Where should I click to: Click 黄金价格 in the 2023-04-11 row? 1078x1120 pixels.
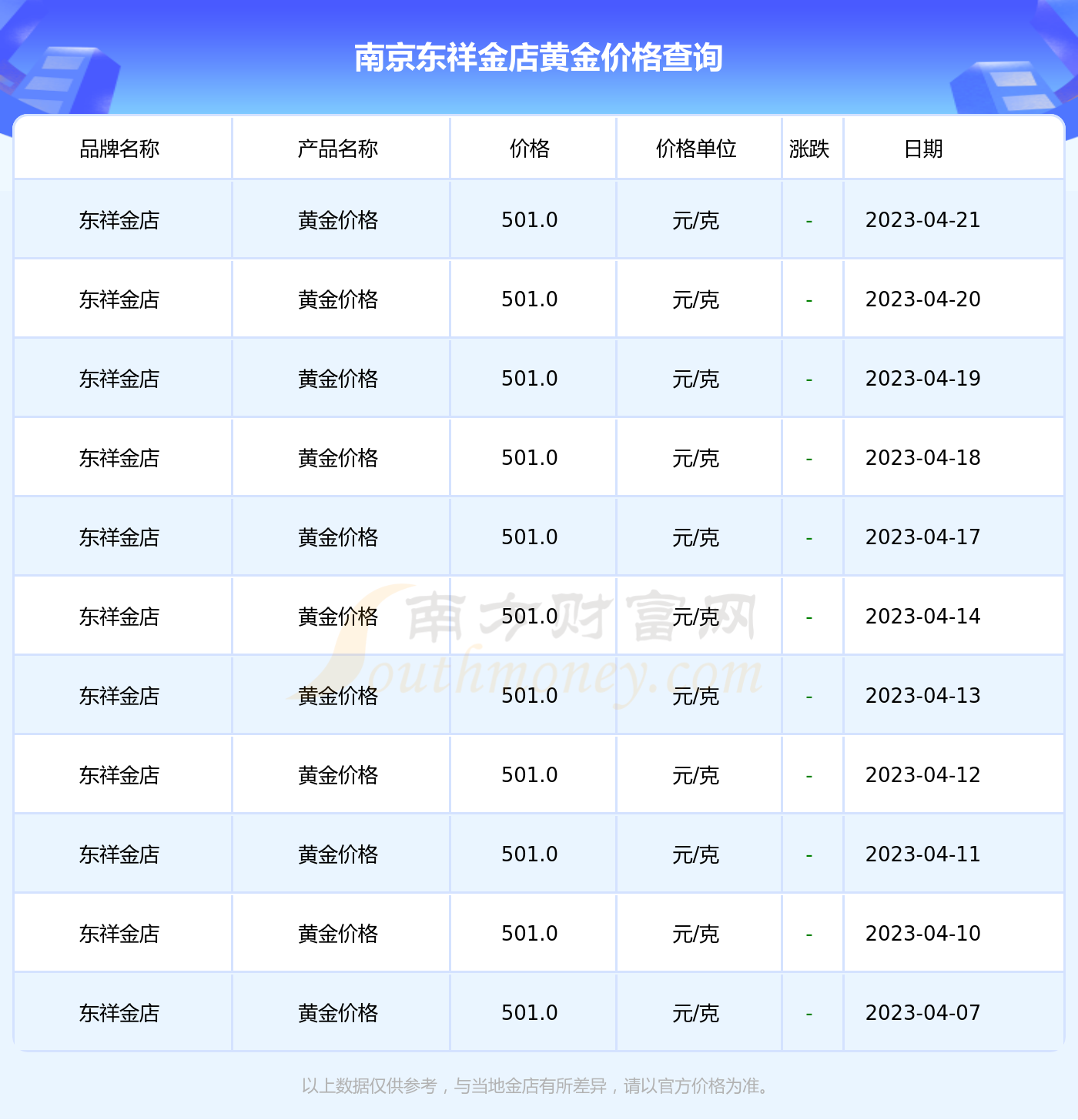338,855
